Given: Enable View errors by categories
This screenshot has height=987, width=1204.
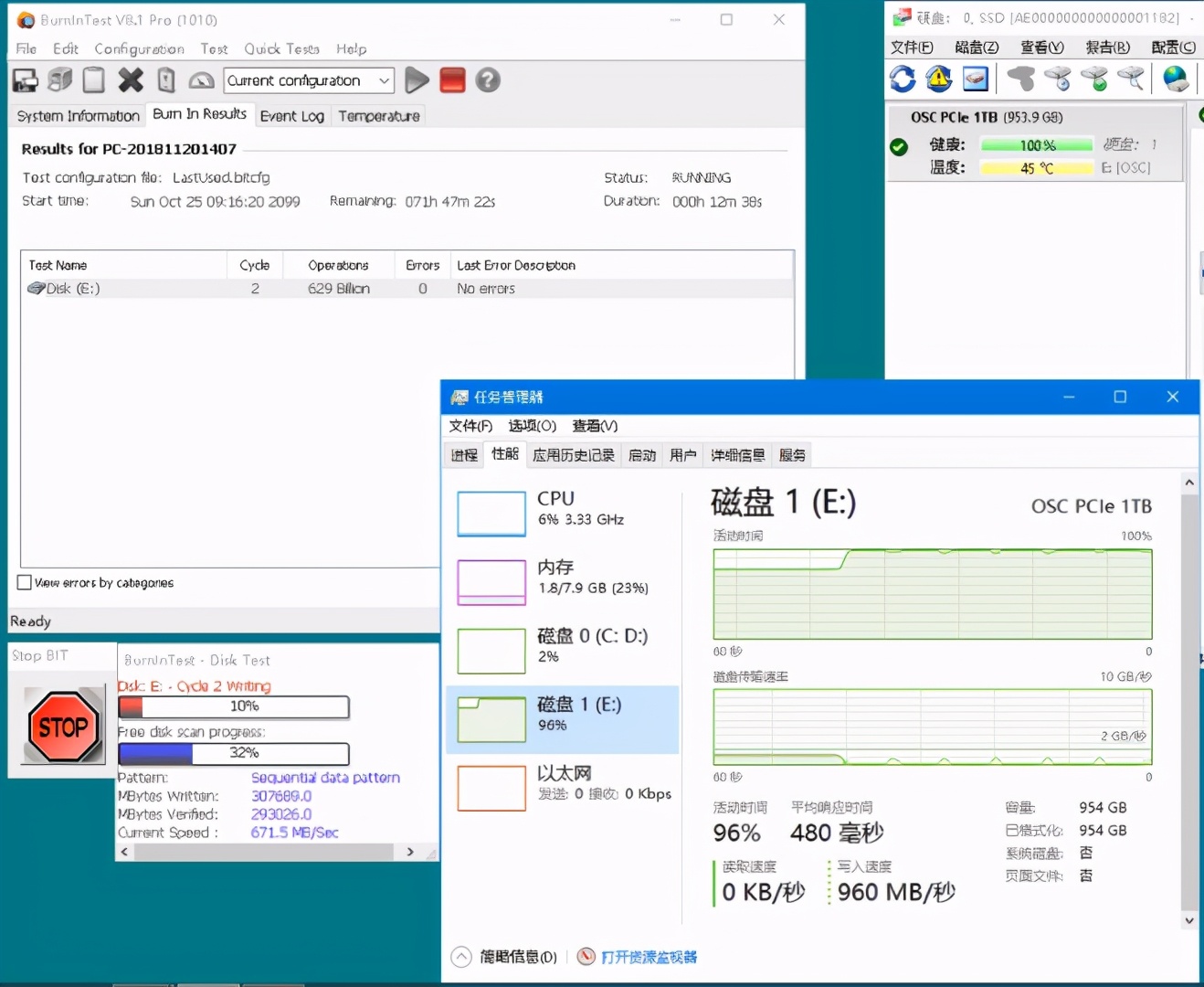Looking at the screenshot, I should click(x=23, y=582).
